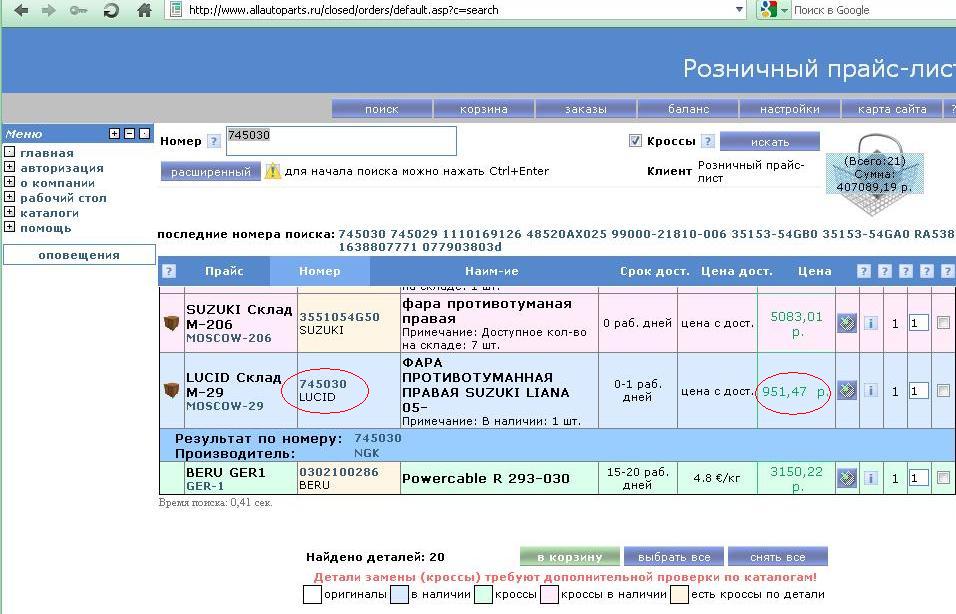The image size is (956, 614).
Task: Open the карта сайта tab
Action: [x=892, y=109]
